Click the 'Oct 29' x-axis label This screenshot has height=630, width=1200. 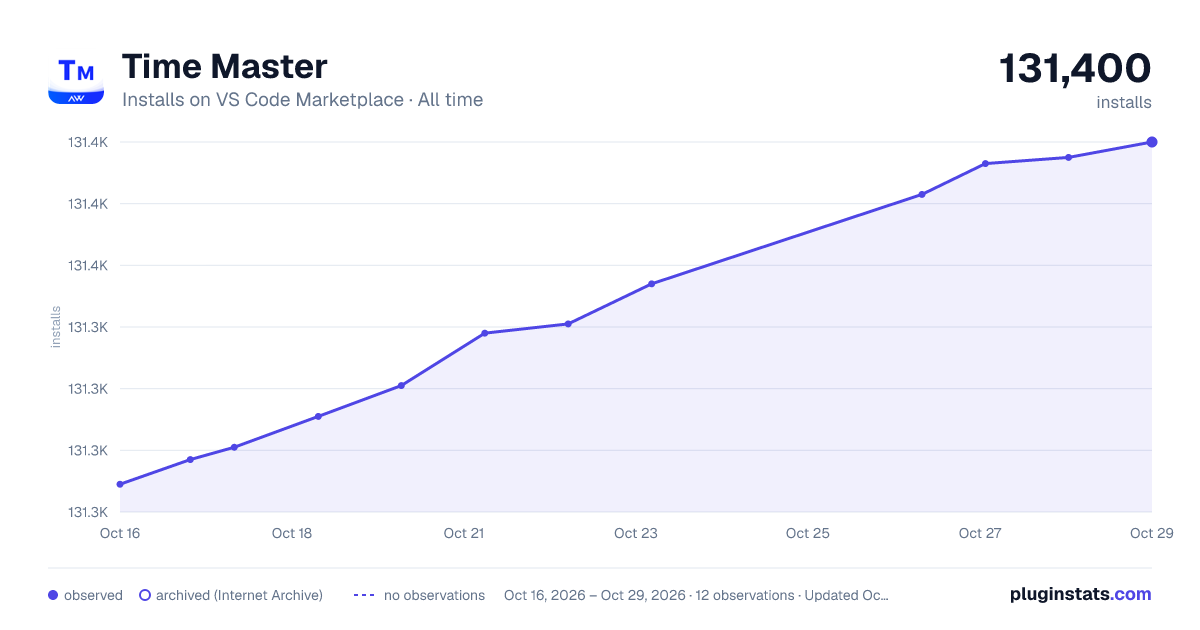[1151, 533]
